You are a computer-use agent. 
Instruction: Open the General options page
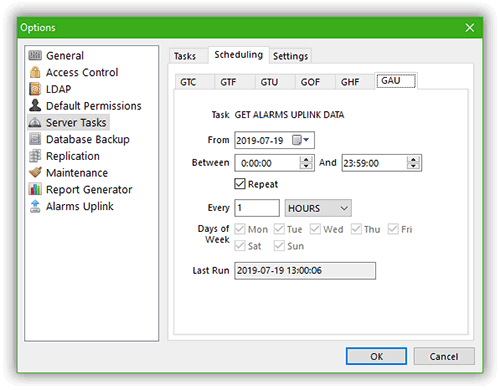(65, 56)
